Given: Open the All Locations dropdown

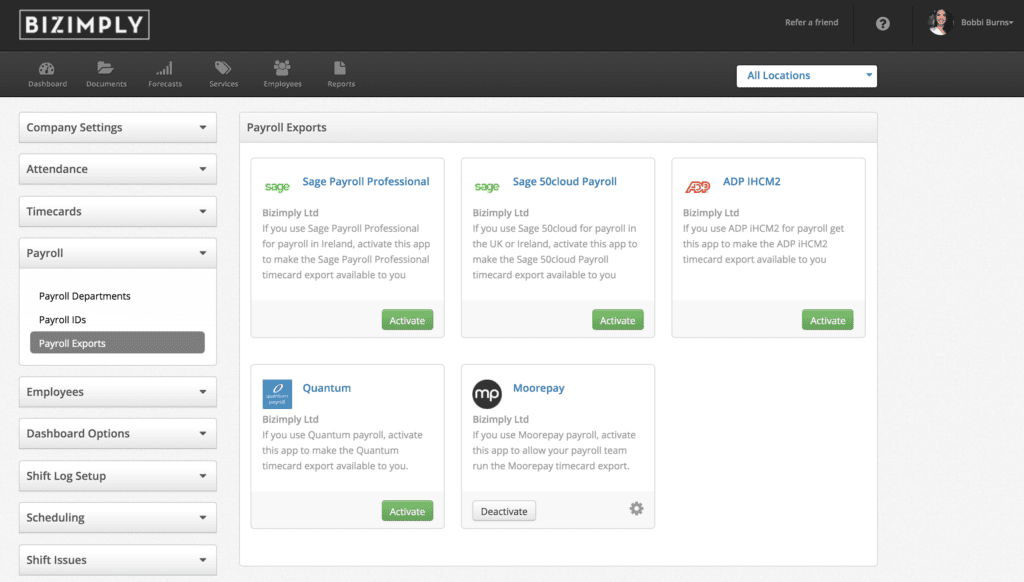Looking at the screenshot, I should coord(806,75).
